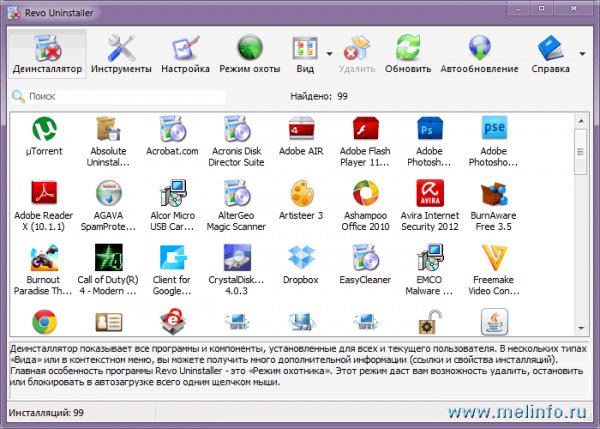Click the vertical scrollbar thumb
Image resolution: width=600 pixels, height=429 pixels.
pyautogui.click(x=581, y=152)
